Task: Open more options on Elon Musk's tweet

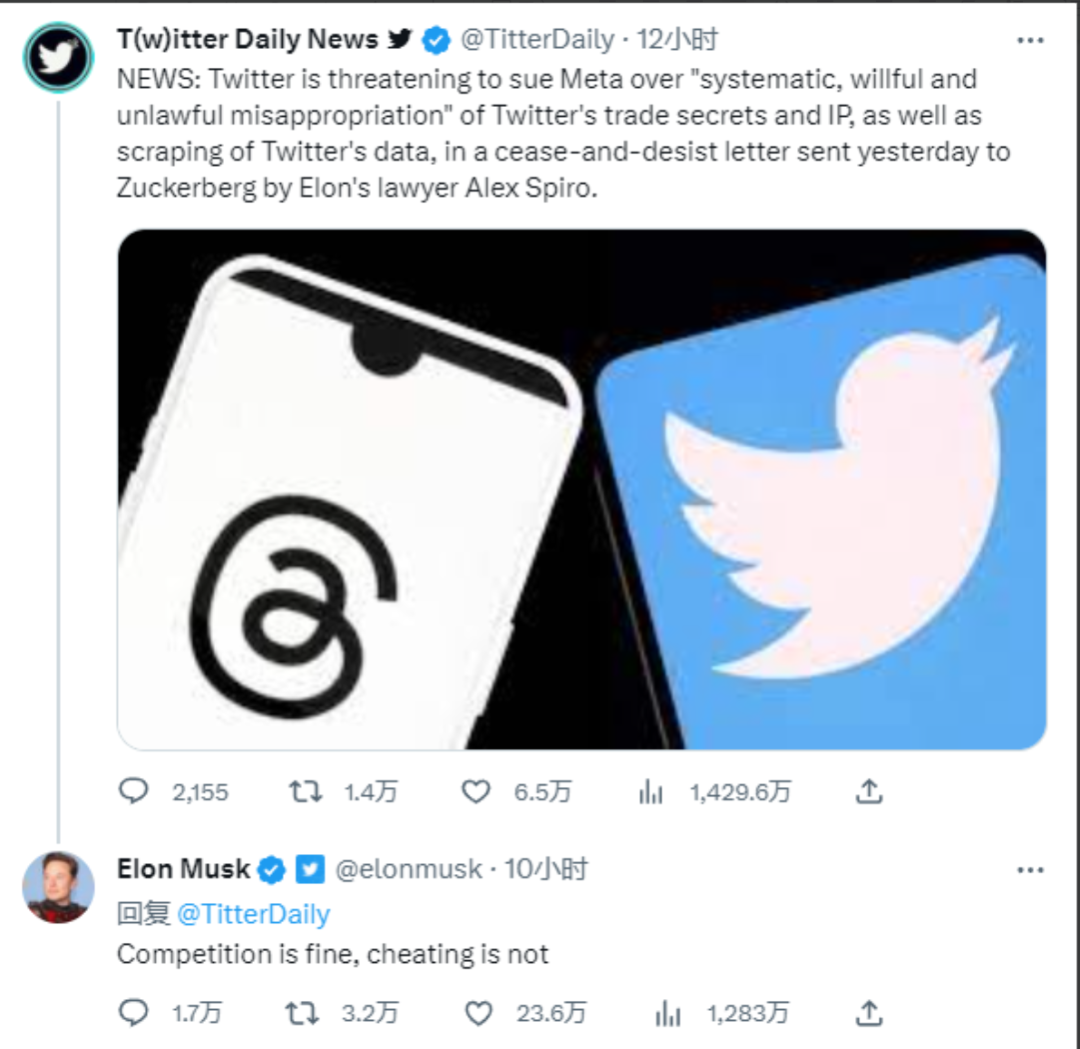Action: [1030, 870]
